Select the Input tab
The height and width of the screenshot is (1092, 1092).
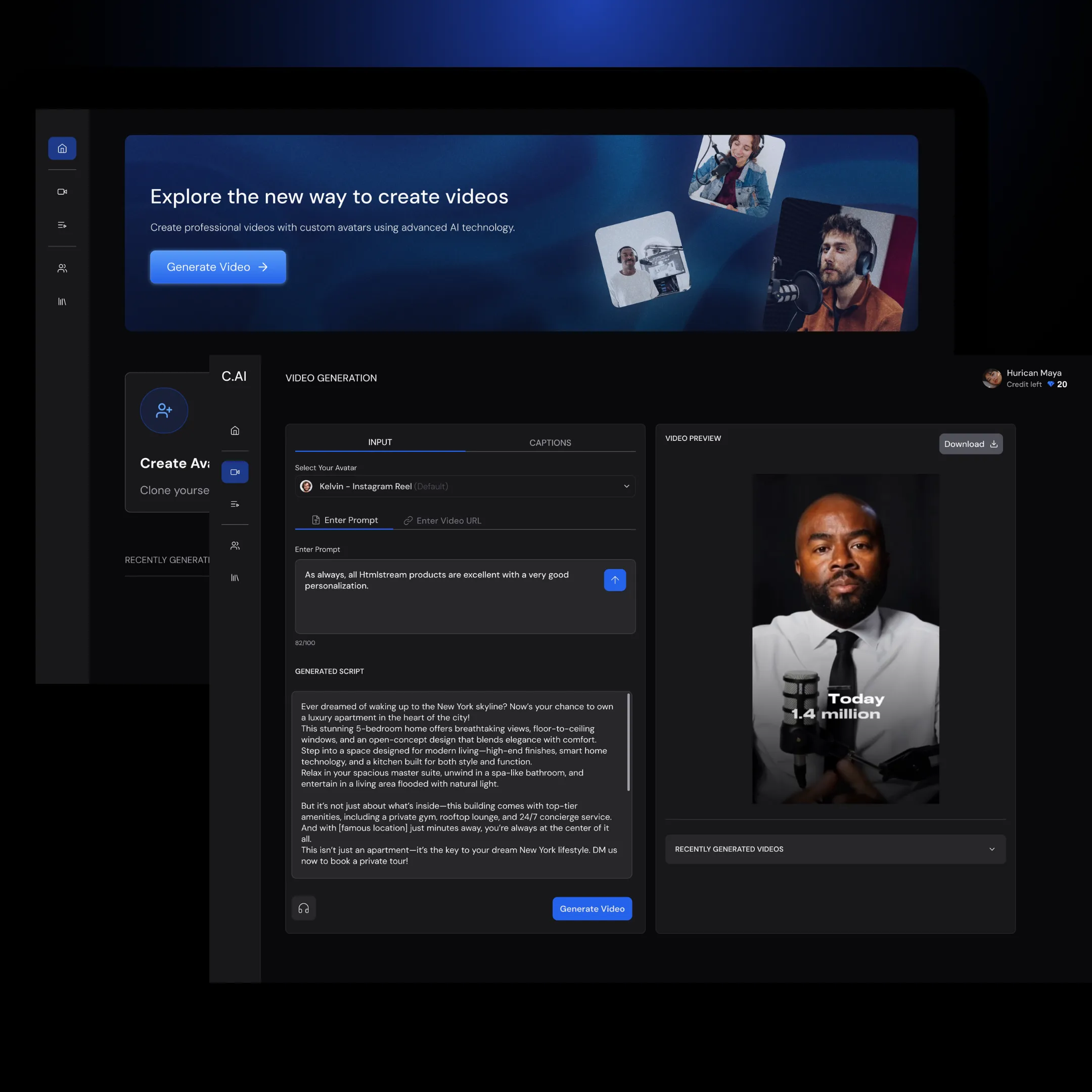click(x=380, y=442)
